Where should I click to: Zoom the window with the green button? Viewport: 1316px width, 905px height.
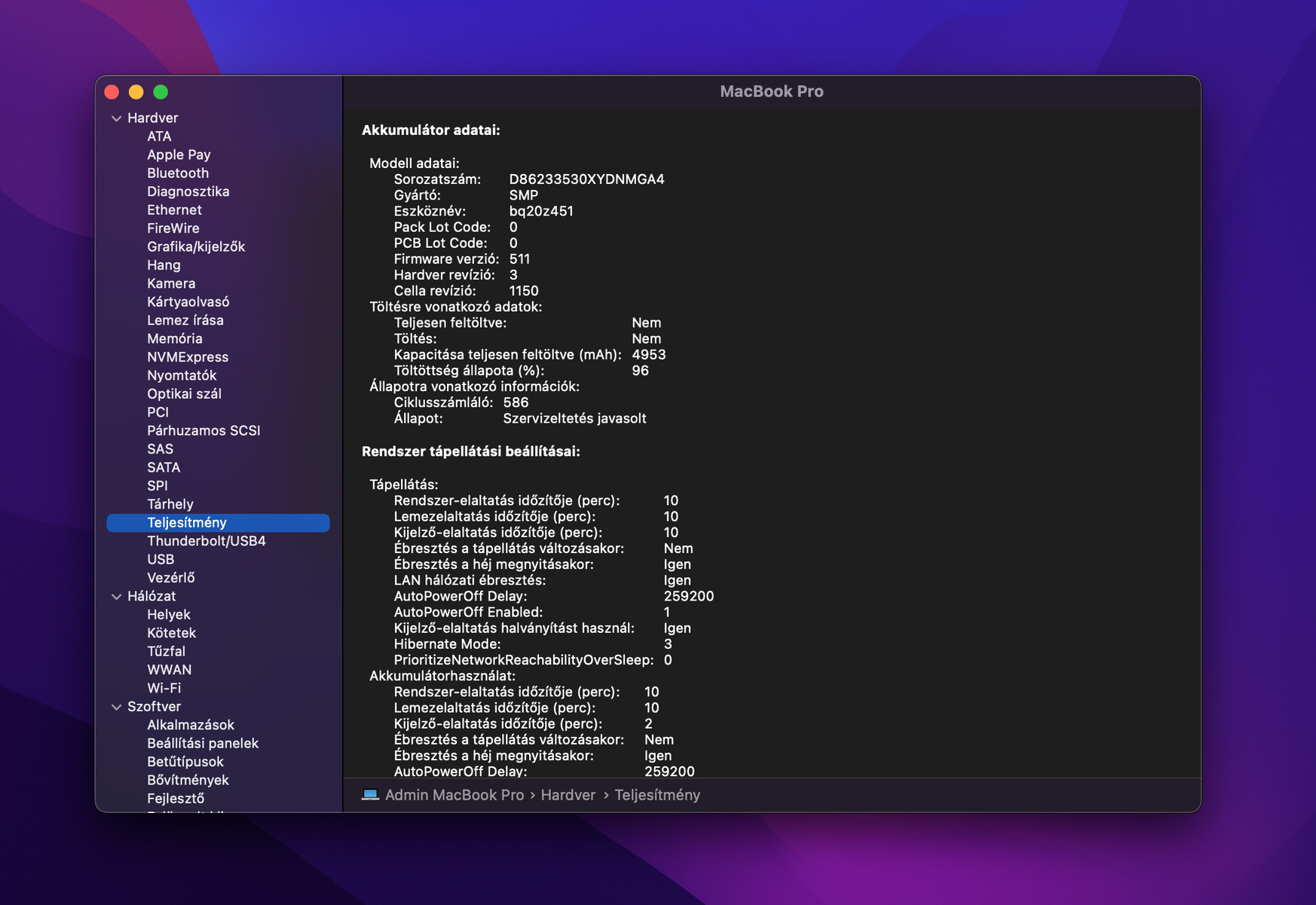tap(161, 92)
